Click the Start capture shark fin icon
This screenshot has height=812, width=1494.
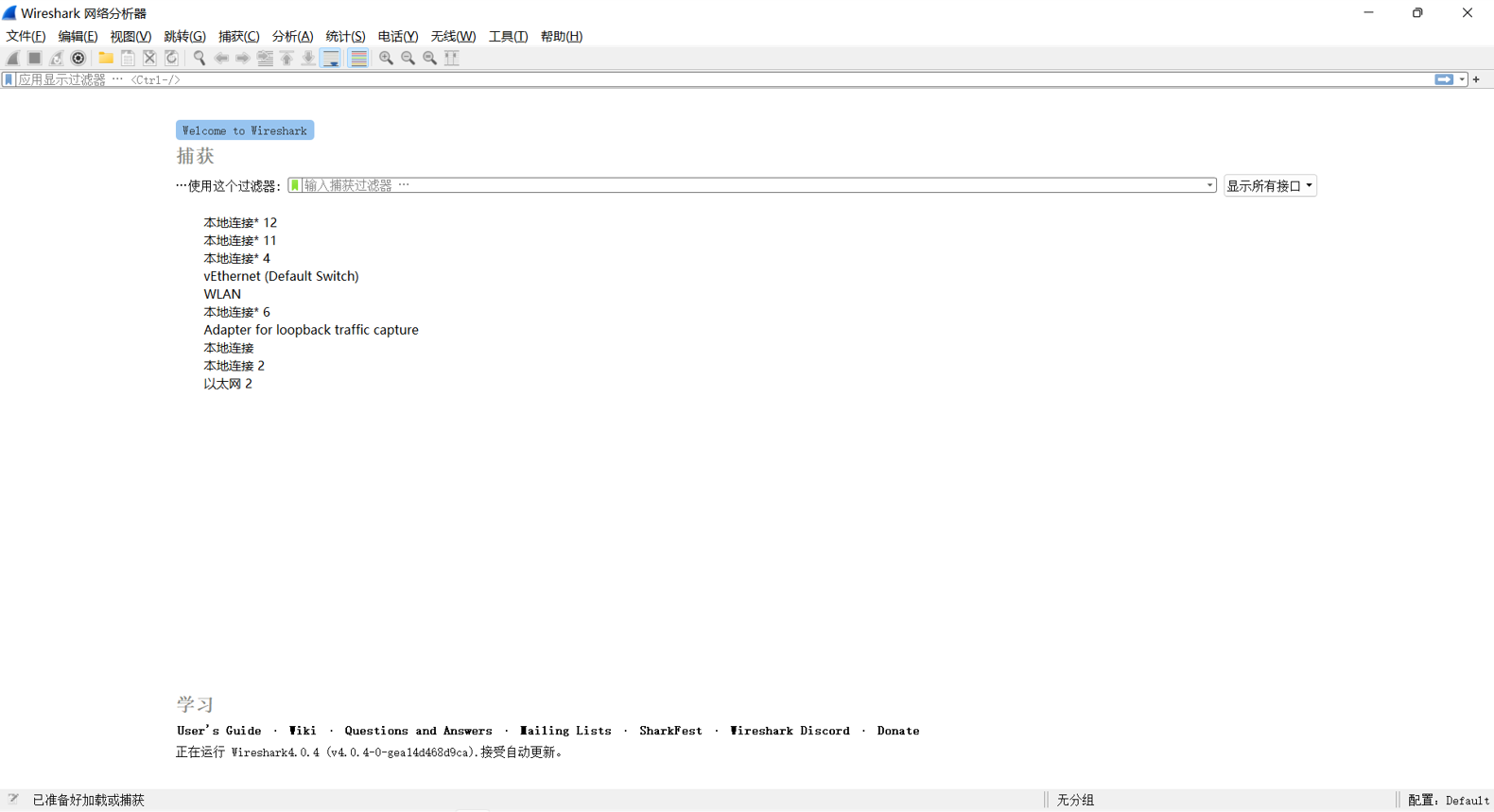[x=13, y=58]
